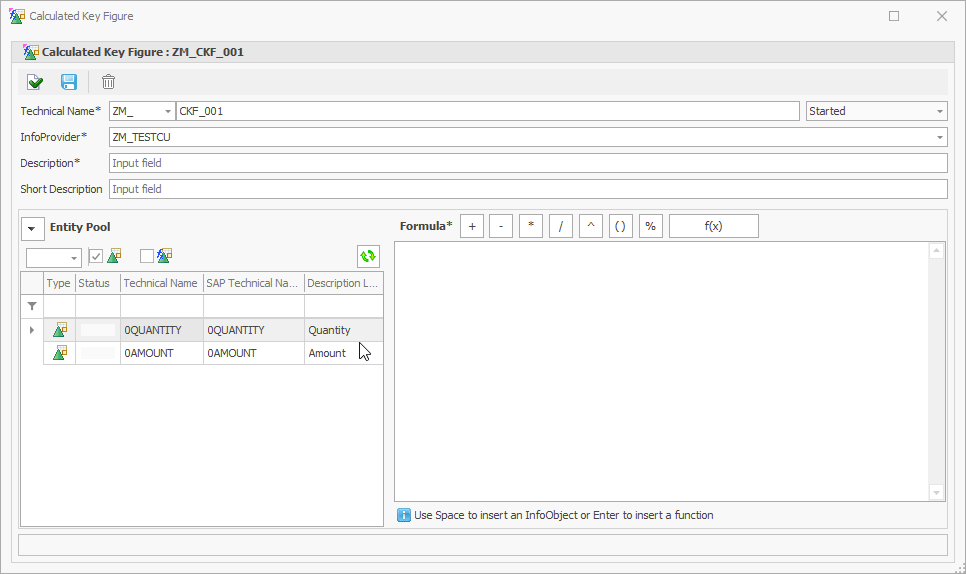
Task: Open the ZM_ prefix dropdown
Action: 167,111
